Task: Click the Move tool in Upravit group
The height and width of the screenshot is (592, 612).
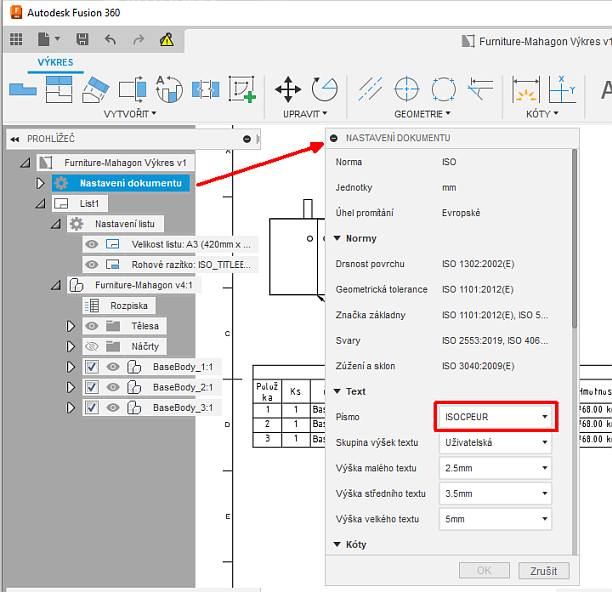Action: 289,89
